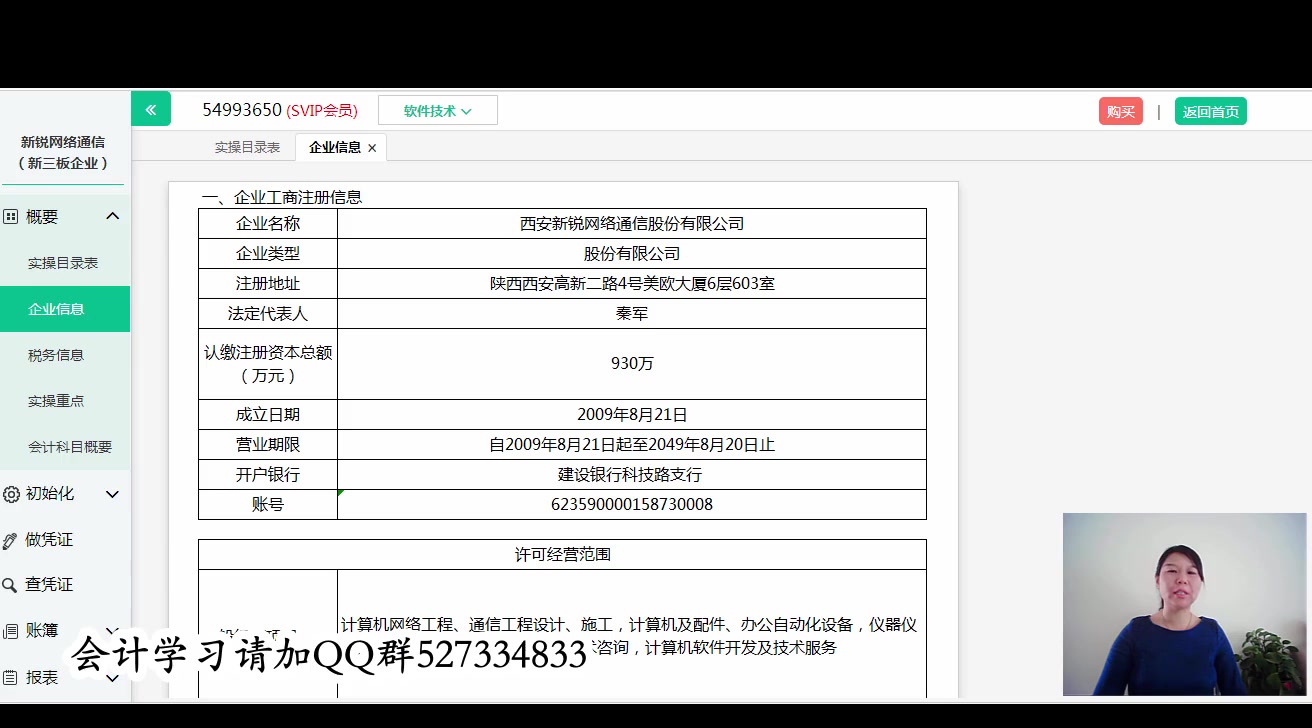The height and width of the screenshot is (728, 1312).
Task: Click the red 购买 button
Action: coord(1120,111)
